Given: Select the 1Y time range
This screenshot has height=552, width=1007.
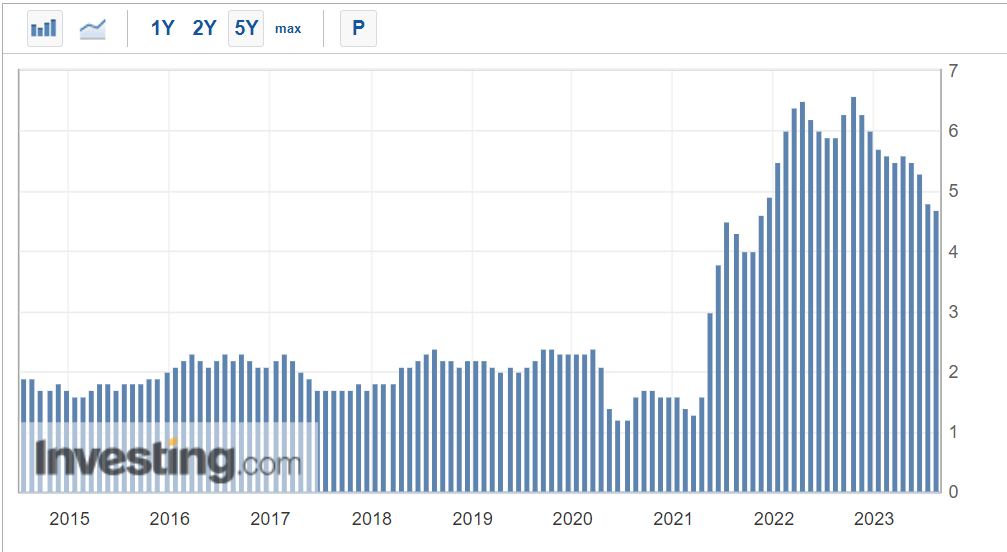Looking at the screenshot, I should coord(162,28).
